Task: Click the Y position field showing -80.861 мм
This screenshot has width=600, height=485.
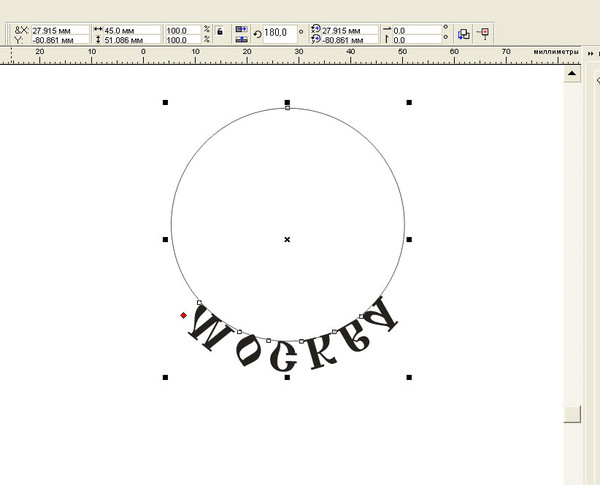Action: [60, 40]
